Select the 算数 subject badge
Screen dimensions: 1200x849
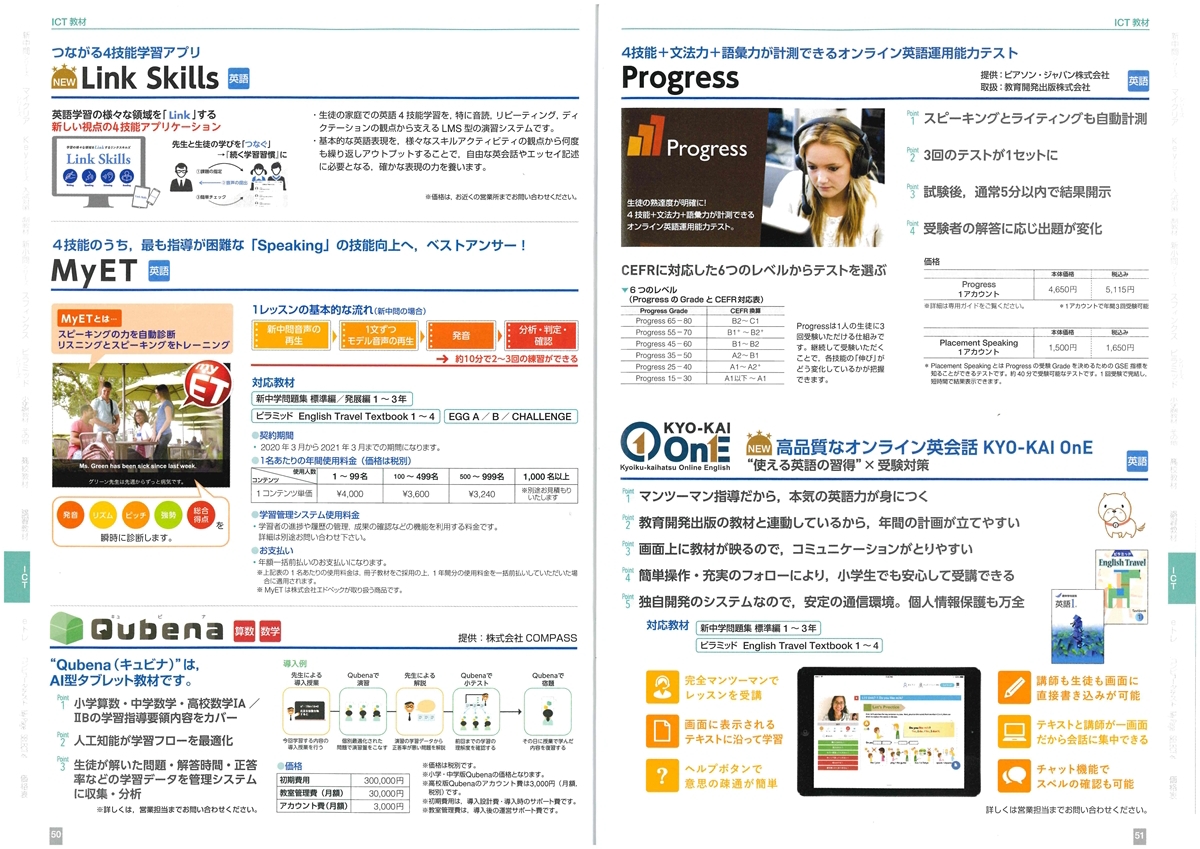(x=244, y=631)
